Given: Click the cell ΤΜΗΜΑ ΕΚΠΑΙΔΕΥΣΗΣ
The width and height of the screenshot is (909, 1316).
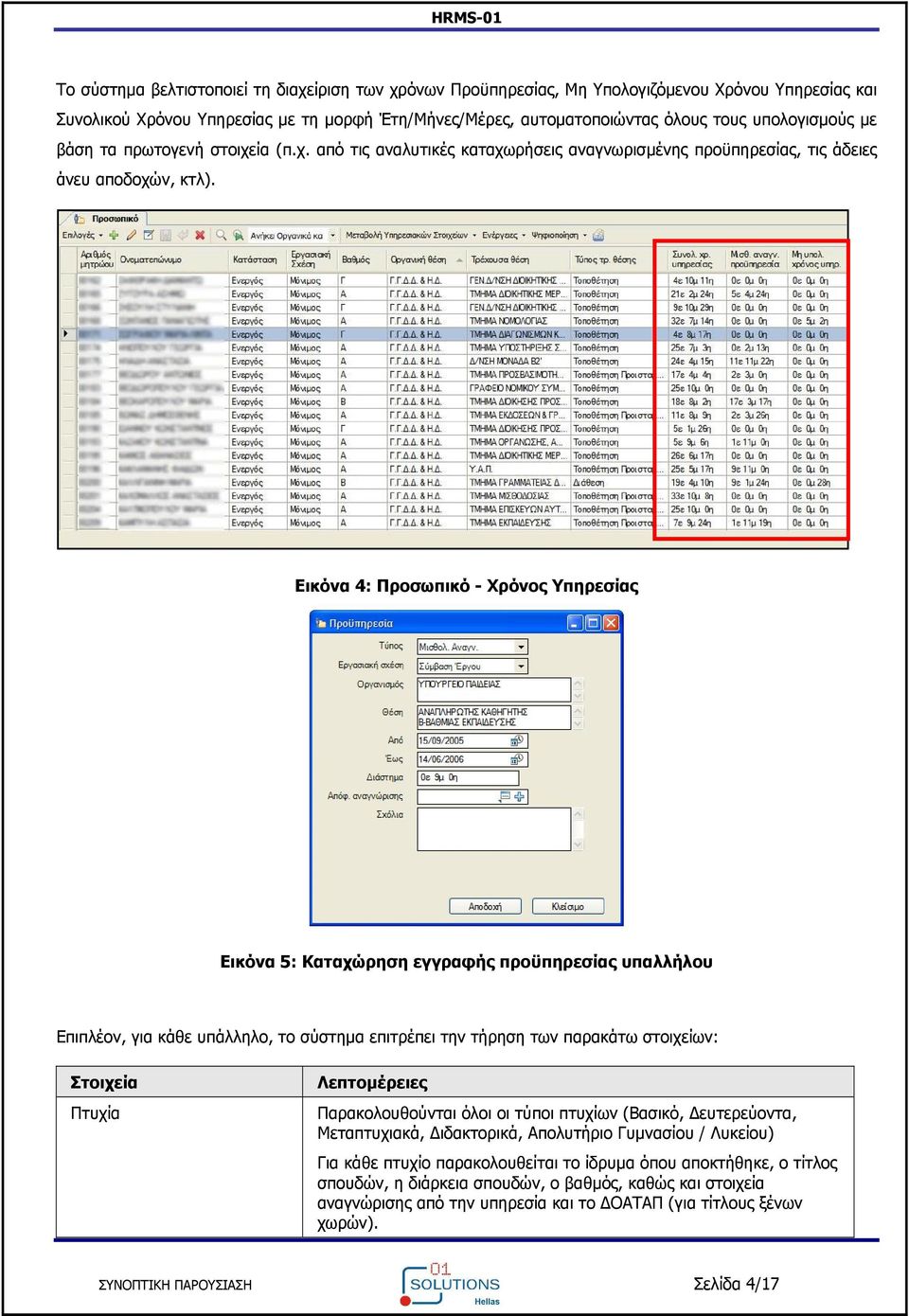Looking at the screenshot, I should coord(519,523).
